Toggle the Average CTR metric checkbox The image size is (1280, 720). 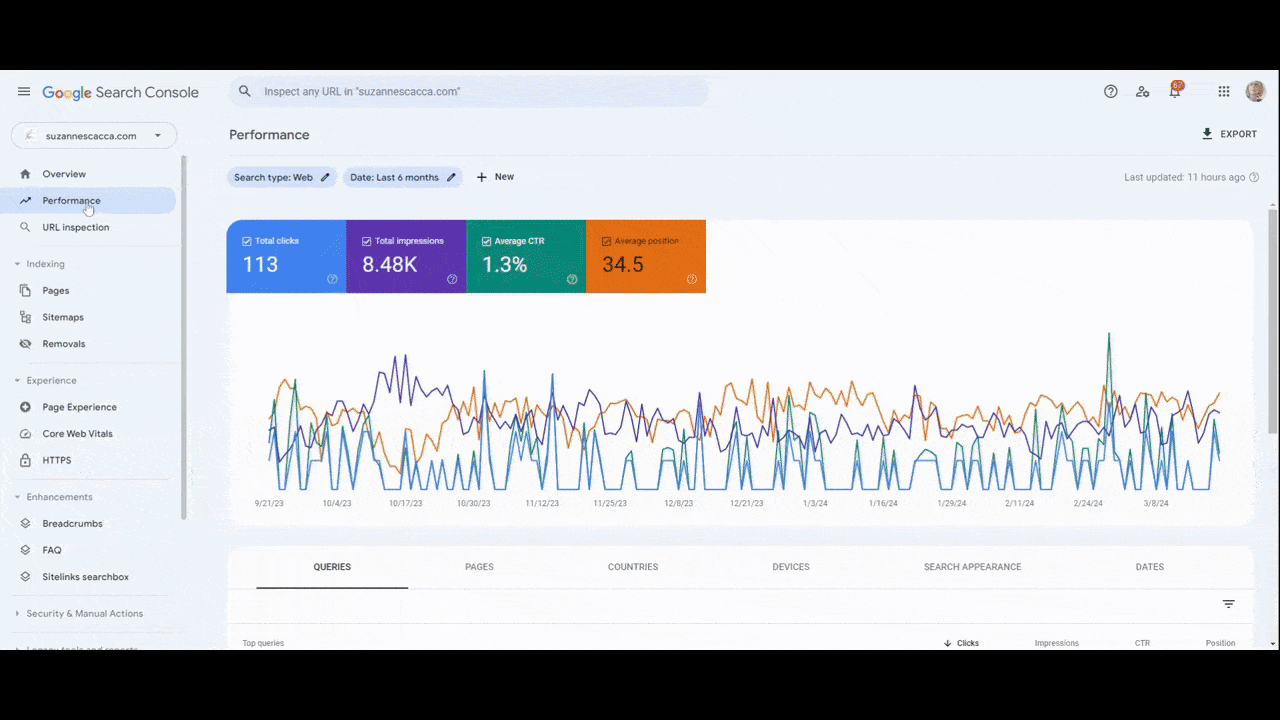click(x=485, y=240)
